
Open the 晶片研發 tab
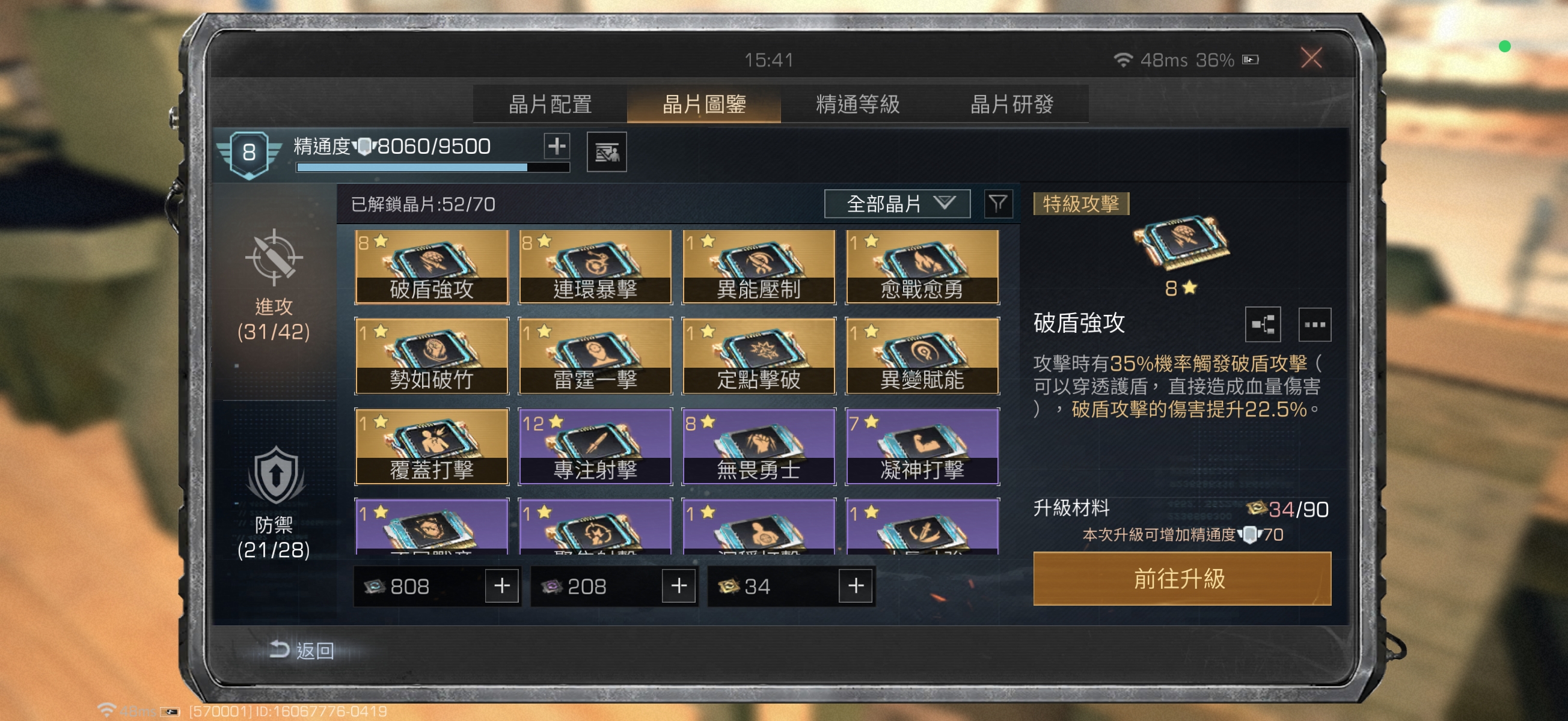(x=1012, y=104)
